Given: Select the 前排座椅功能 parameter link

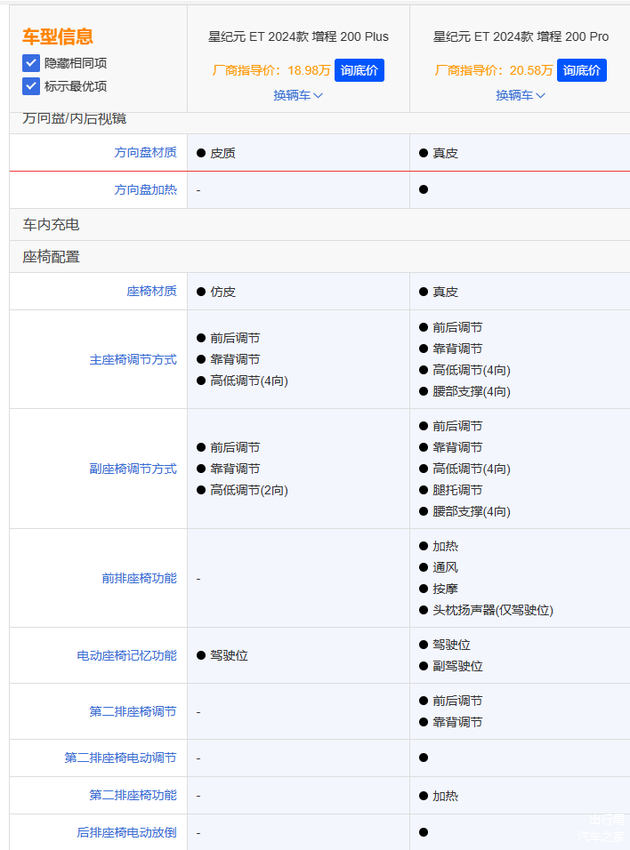Looking at the screenshot, I should (139, 578).
